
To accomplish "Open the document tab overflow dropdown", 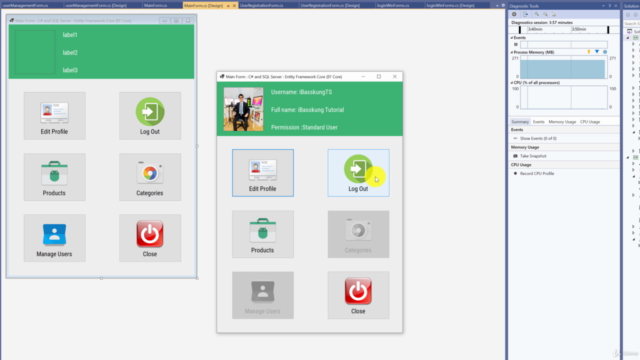I will pyautogui.click(x=497, y=6).
